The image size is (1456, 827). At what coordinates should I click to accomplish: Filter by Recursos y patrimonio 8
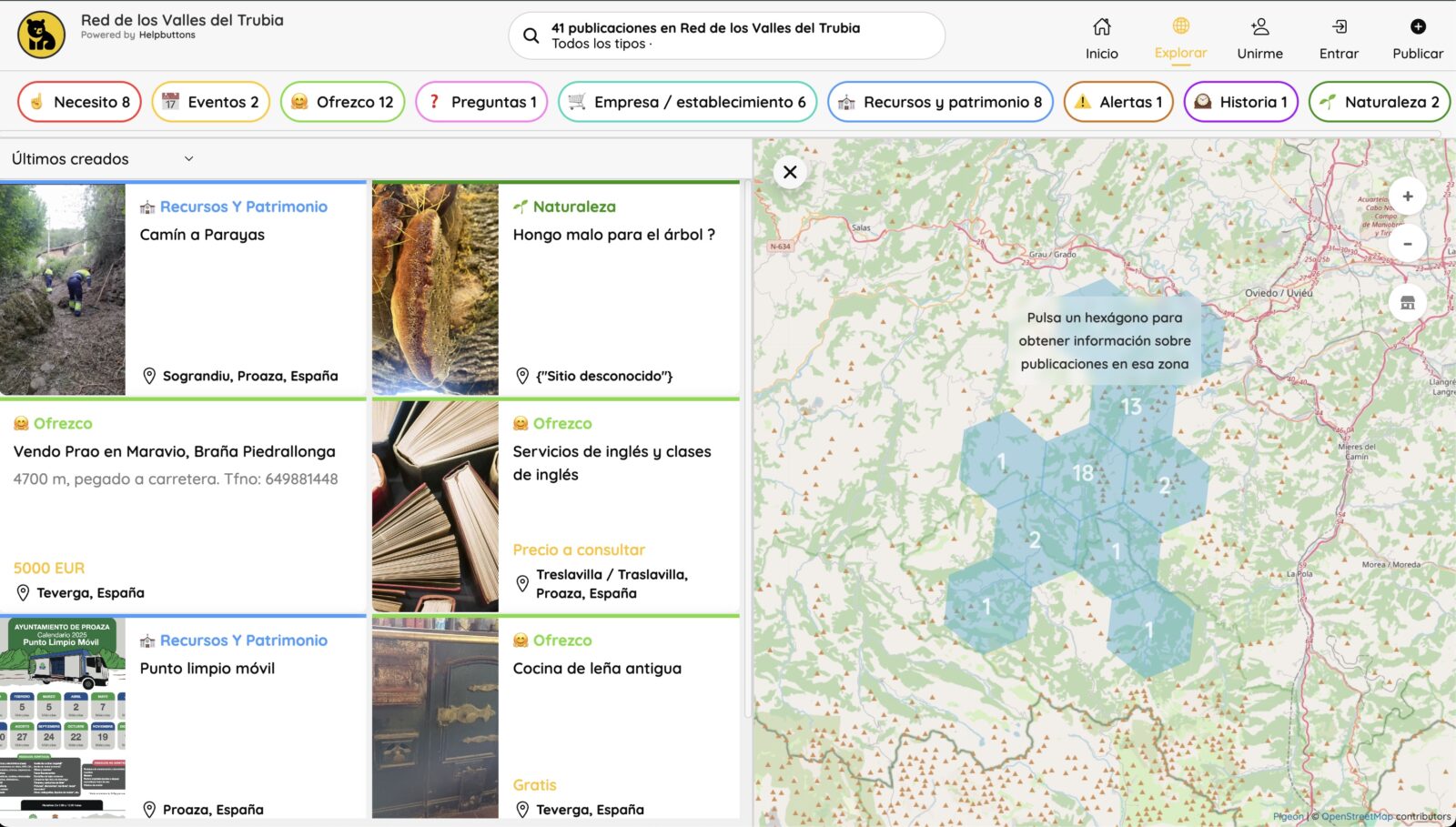tap(940, 102)
